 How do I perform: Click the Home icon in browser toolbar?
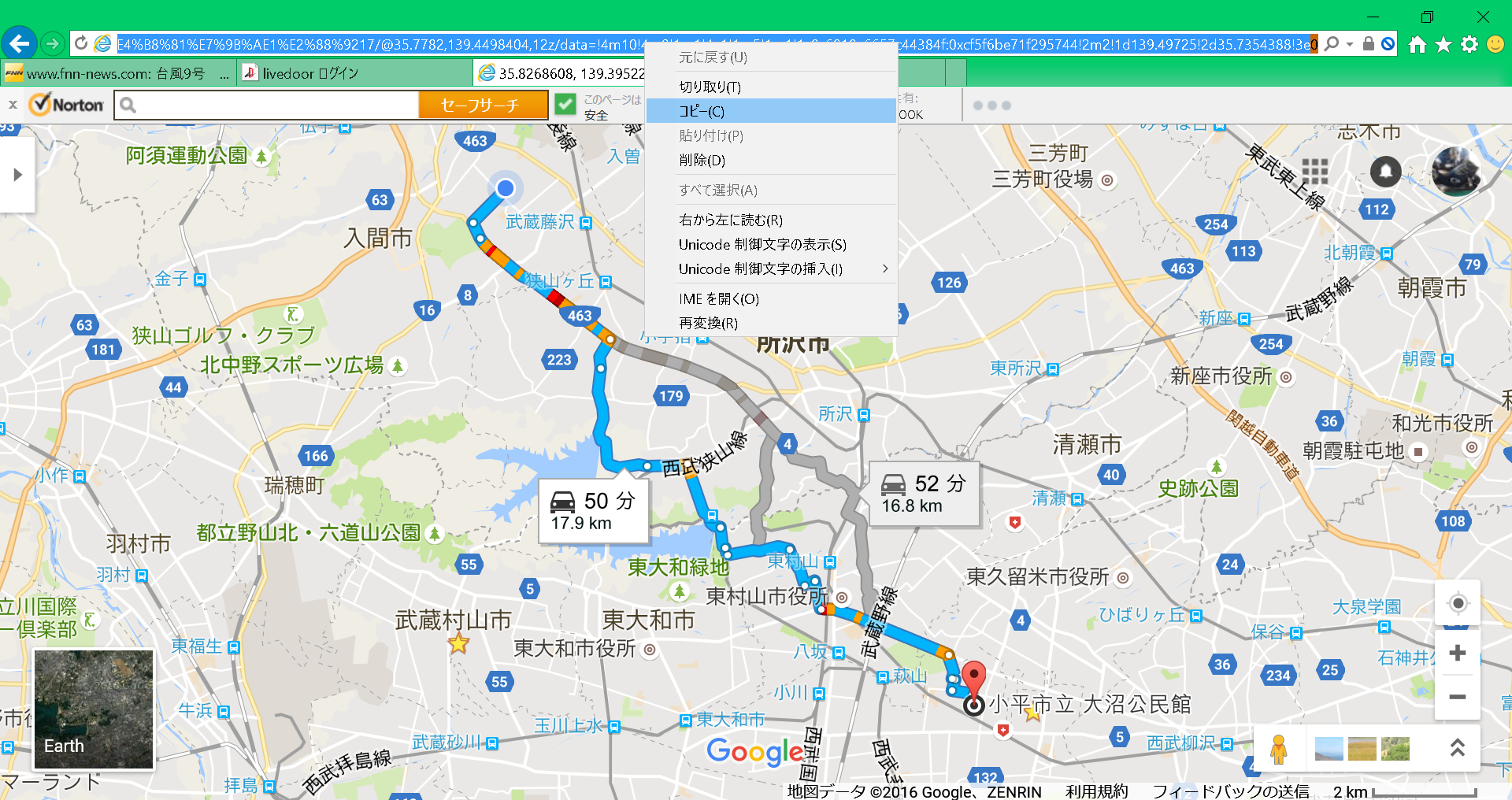click(x=1417, y=44)
